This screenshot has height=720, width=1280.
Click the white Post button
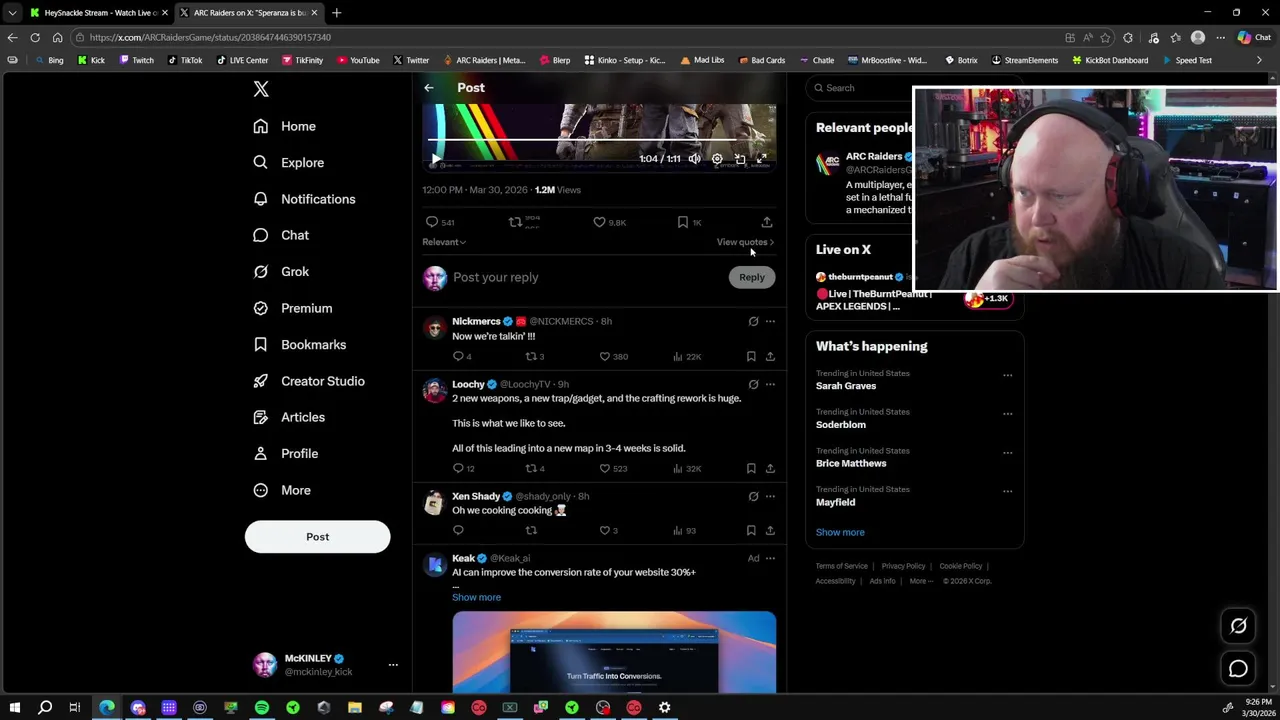coord(317,537)
